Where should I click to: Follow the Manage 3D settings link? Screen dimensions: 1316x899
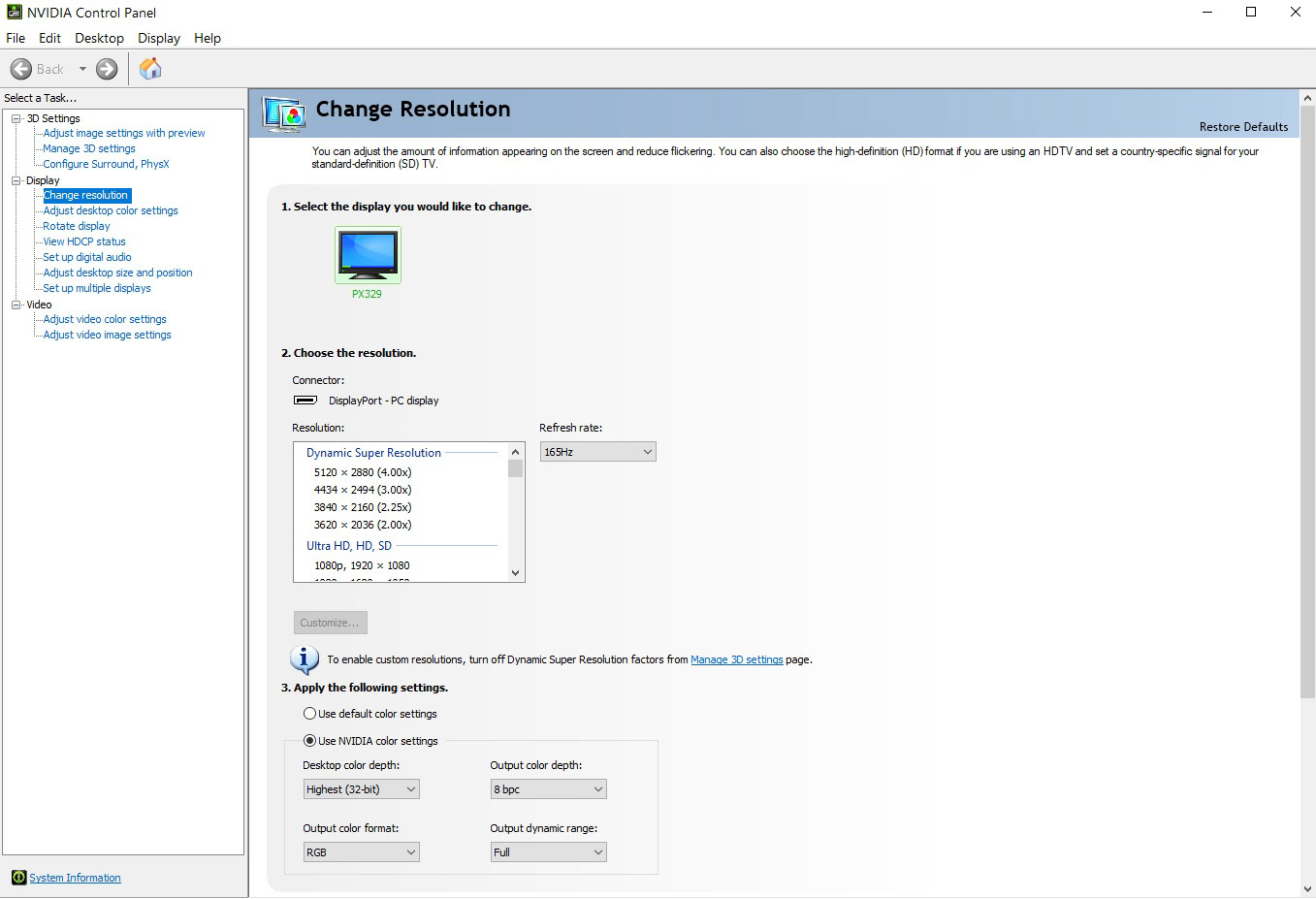tap(737, 659)
